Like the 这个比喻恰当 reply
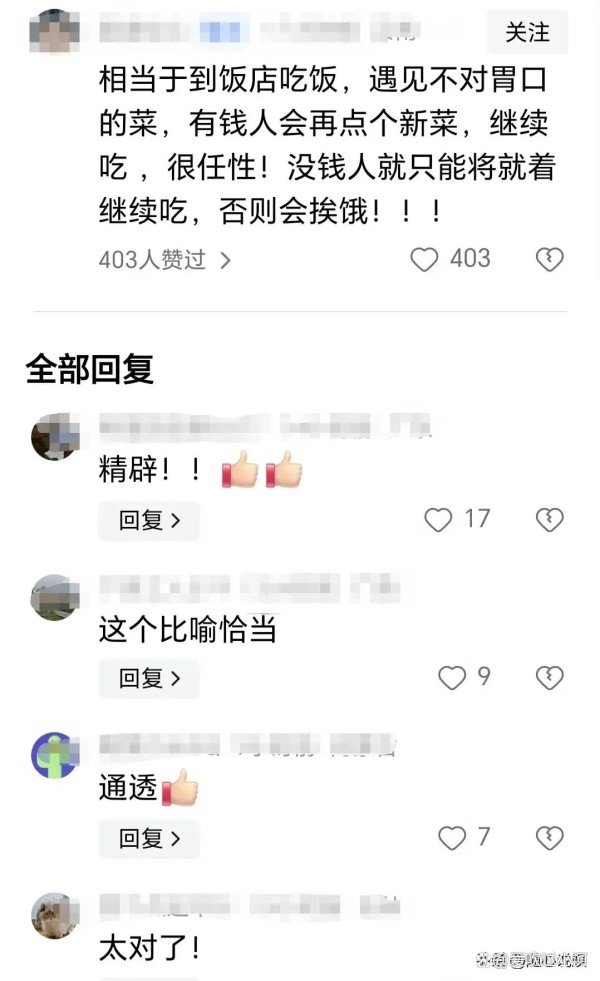The image size is (600, 981). 452,678
